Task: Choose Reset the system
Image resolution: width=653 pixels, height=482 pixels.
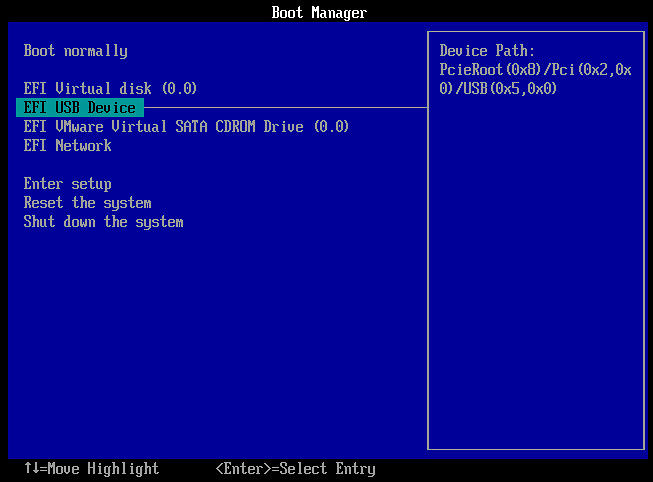Action: click(87, 203)
